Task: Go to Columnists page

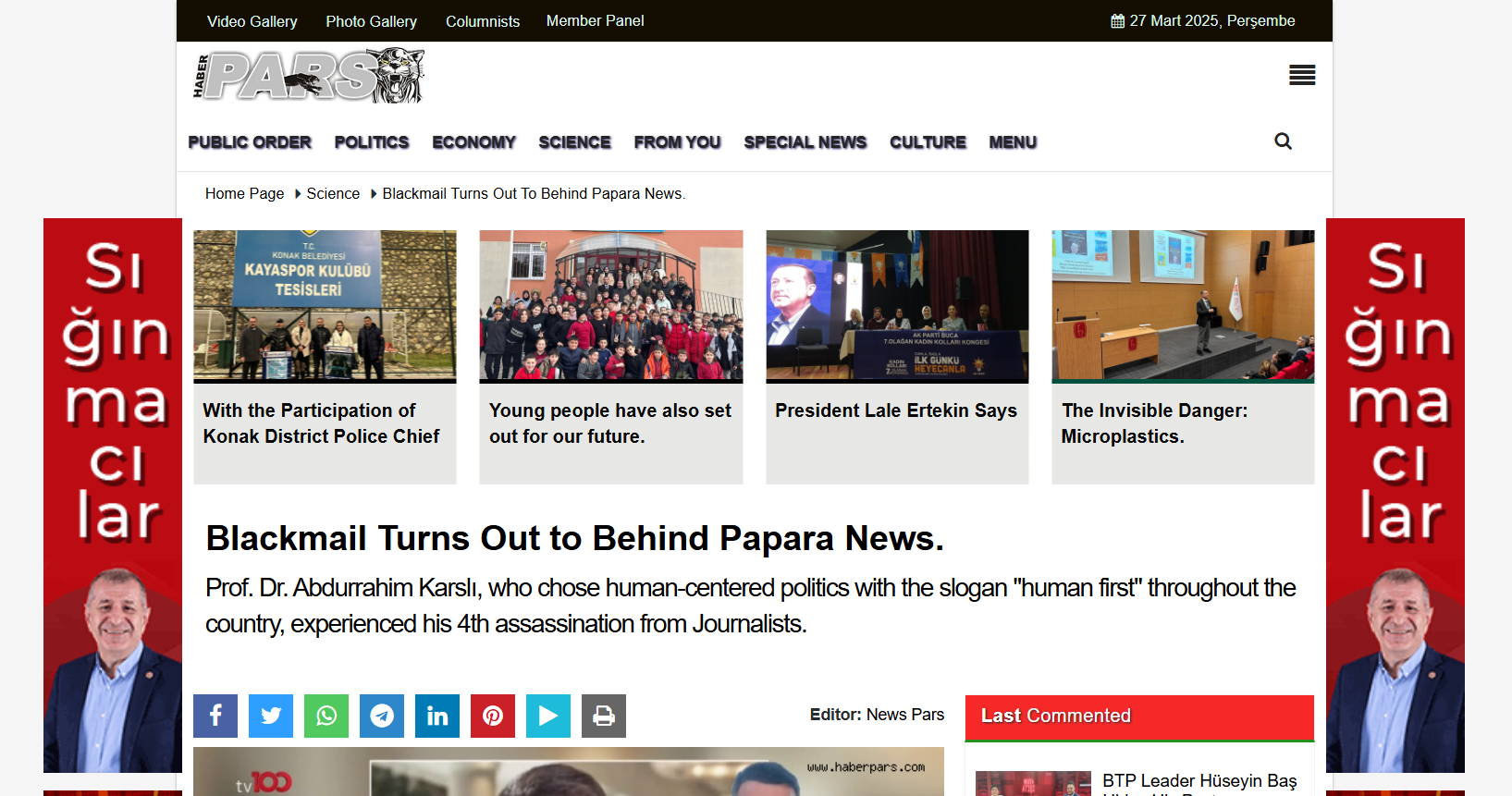Action: (x=483, y=21)
